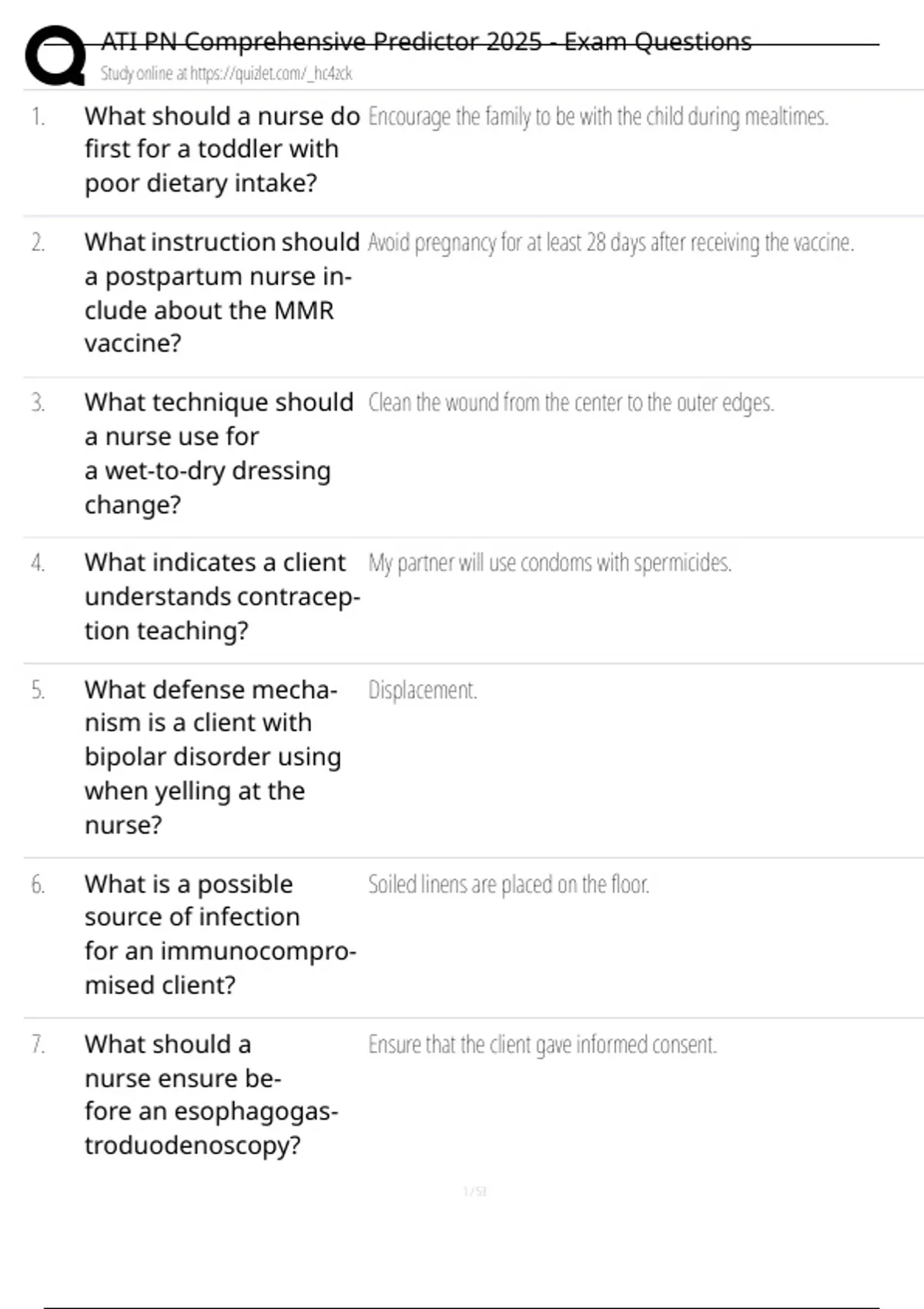Click the 1/53 page number indicator
The height and width of the screenshot is (1309, 924).
(474, 1192)
